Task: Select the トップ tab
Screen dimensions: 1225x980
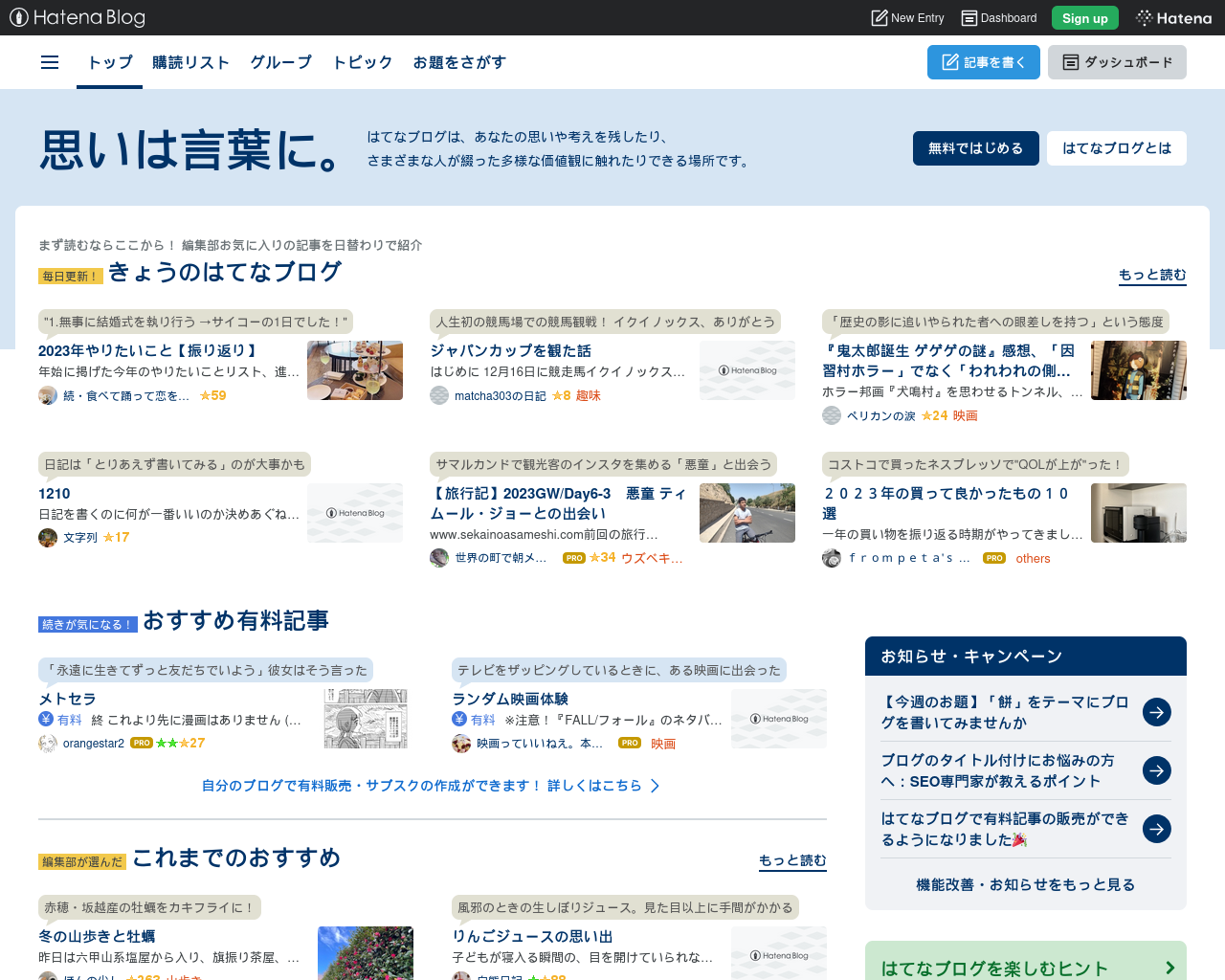Action: pyautogui.click(x=110, y=62)
